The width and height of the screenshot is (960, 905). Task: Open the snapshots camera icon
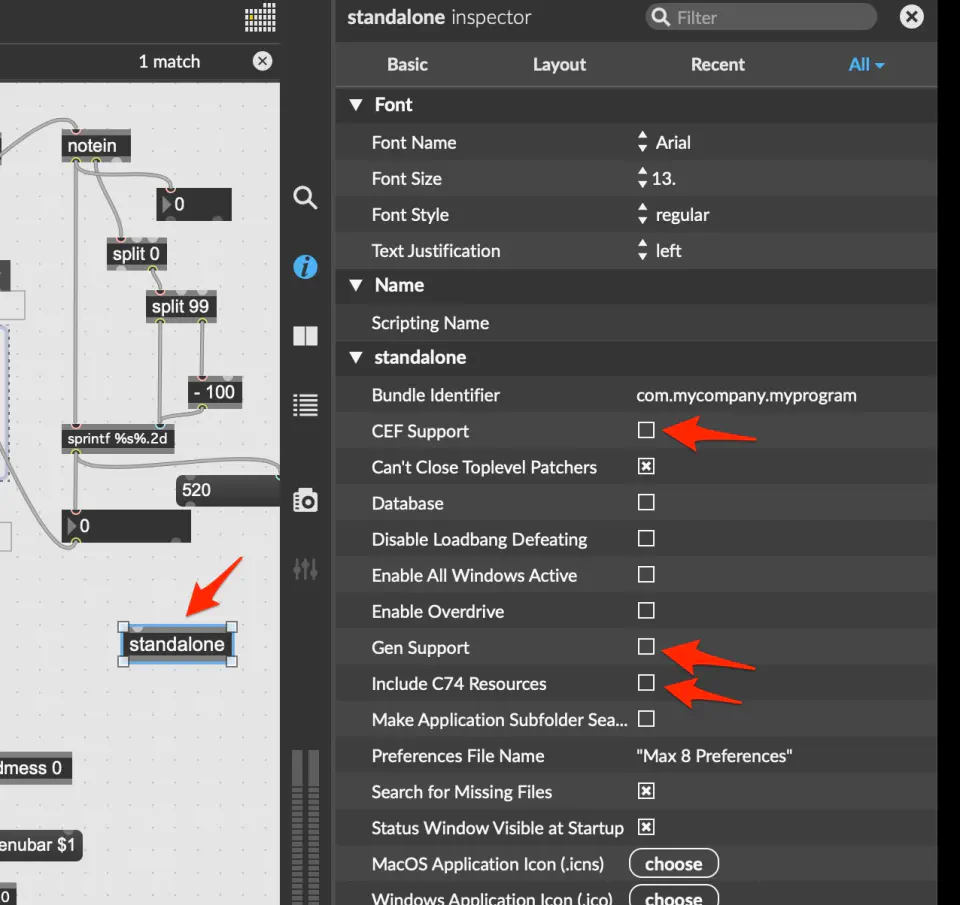click(x=305, y=500)
